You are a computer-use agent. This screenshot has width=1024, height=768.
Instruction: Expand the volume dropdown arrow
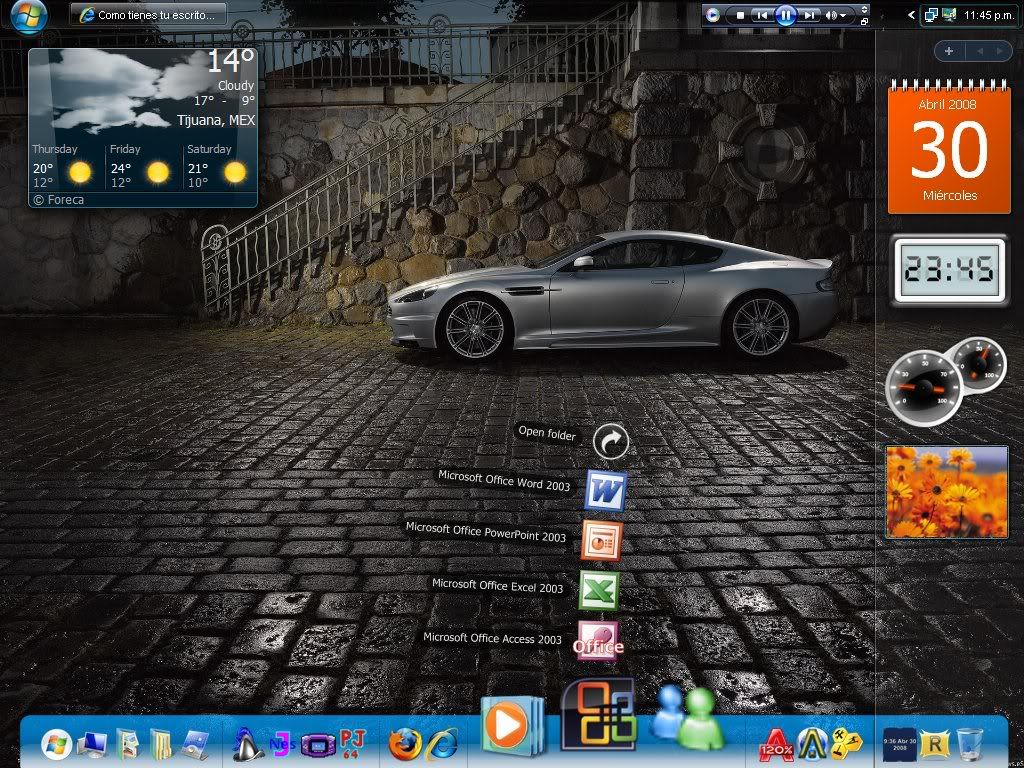point(843,15)
